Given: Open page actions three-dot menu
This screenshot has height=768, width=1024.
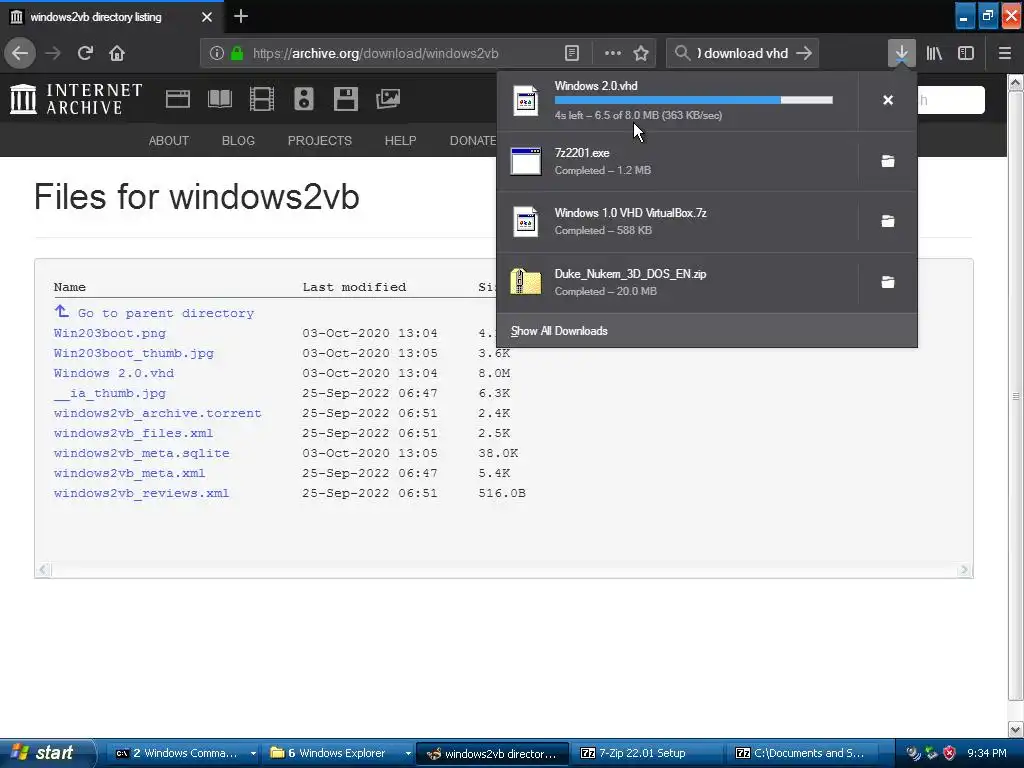Looking at the screenshot, I should pos(613,53).
